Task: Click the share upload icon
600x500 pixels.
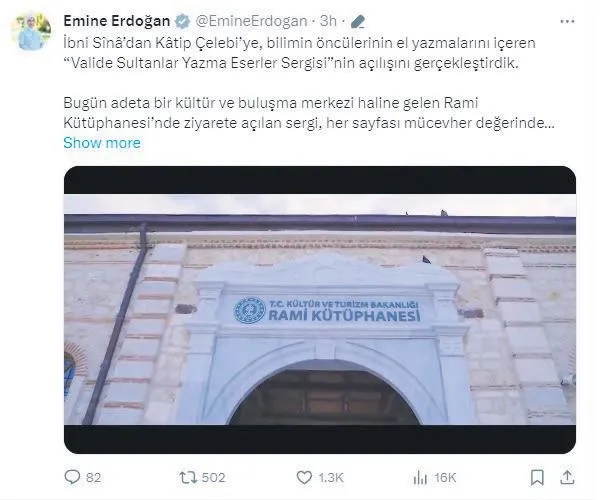Action: (567, 477)
